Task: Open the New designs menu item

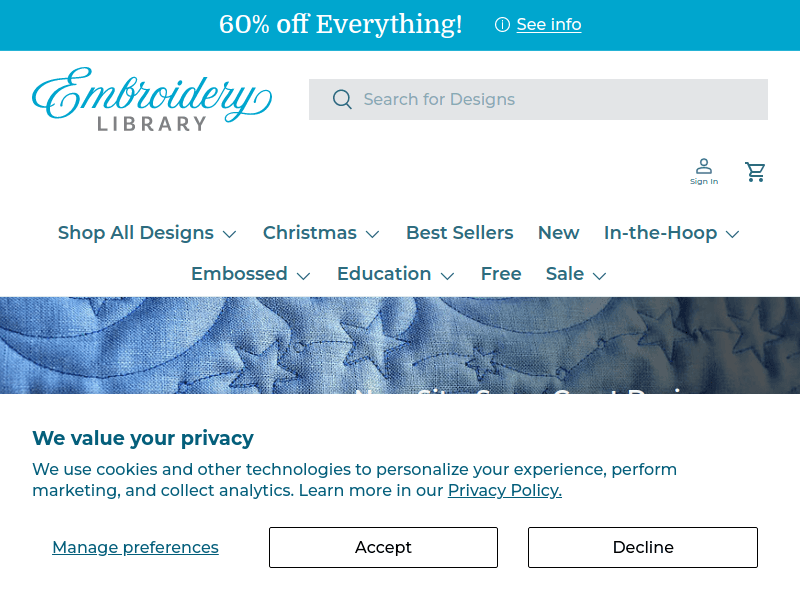Action: (x=558, y=233)
